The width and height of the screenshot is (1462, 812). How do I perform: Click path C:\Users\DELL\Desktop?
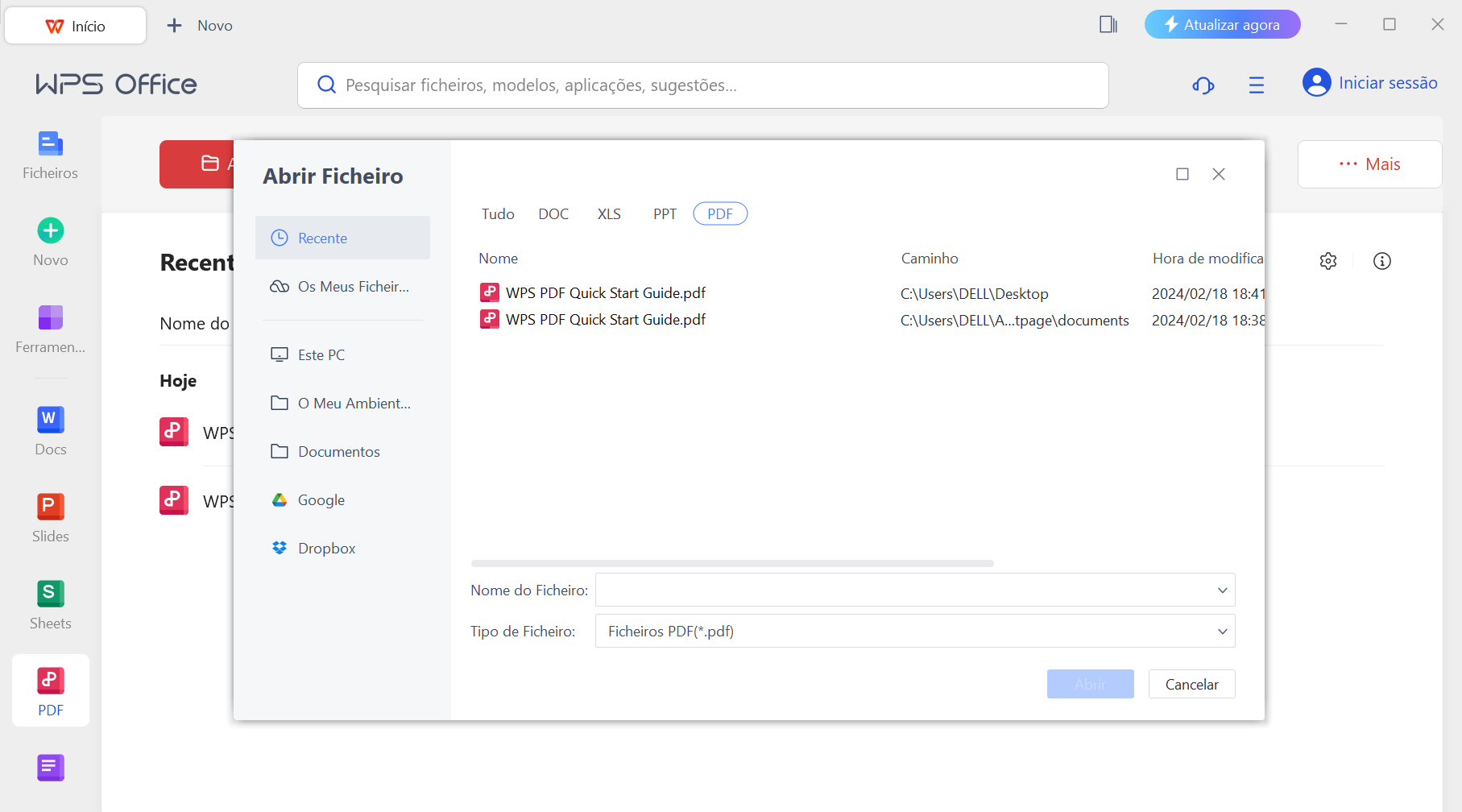click(975, 294)
